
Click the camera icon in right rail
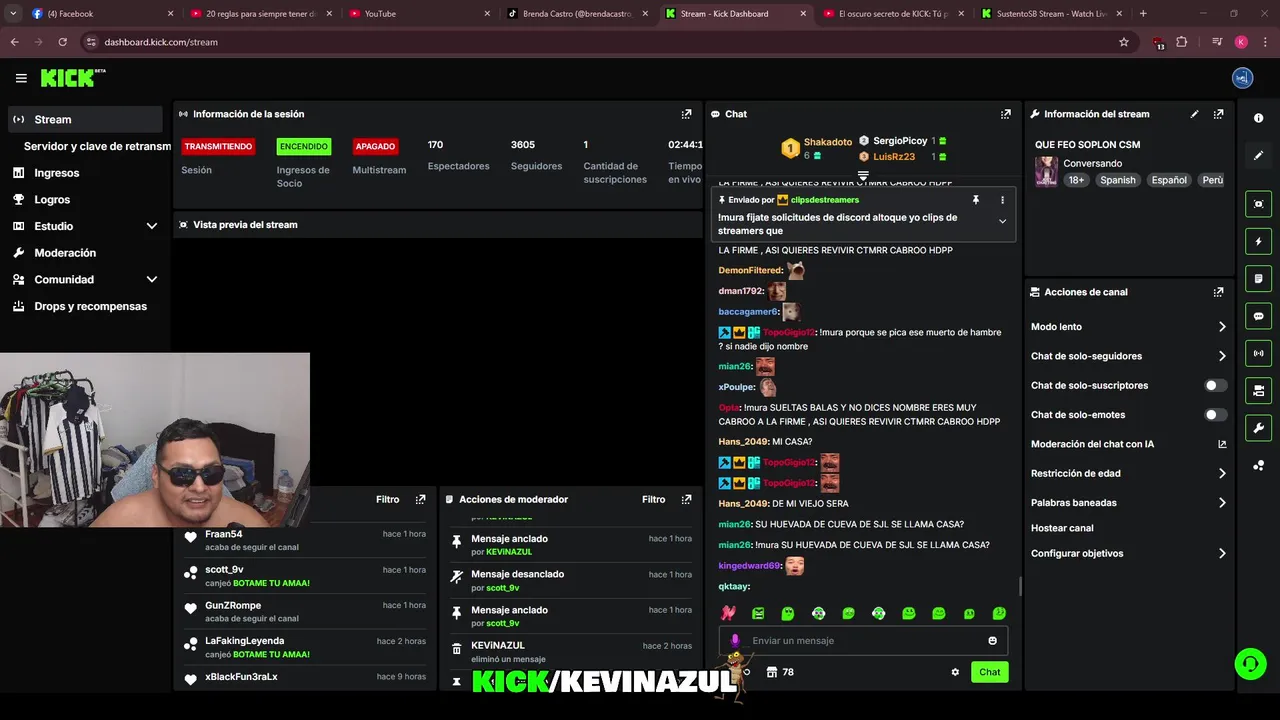[x=1258, y=390]
